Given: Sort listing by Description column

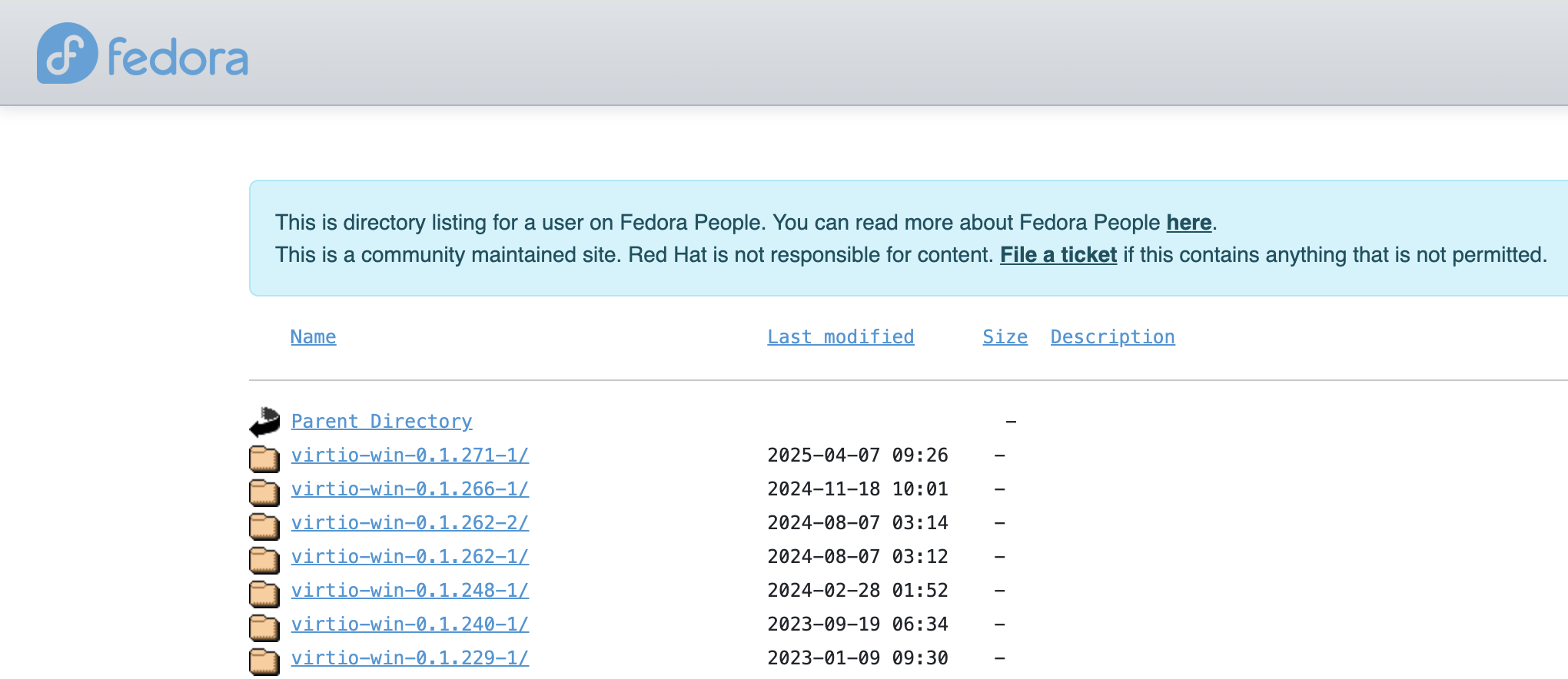Looking at the screenshot, I should (1112, 337).
